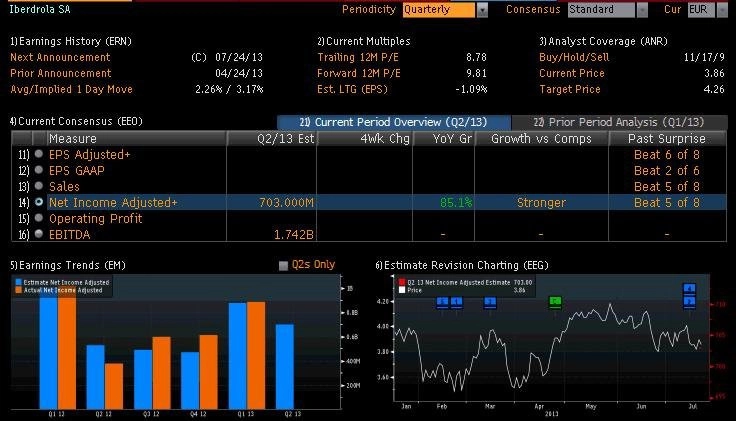Click the 703.000M Net Income estimate value

click(x=286, y=202)
